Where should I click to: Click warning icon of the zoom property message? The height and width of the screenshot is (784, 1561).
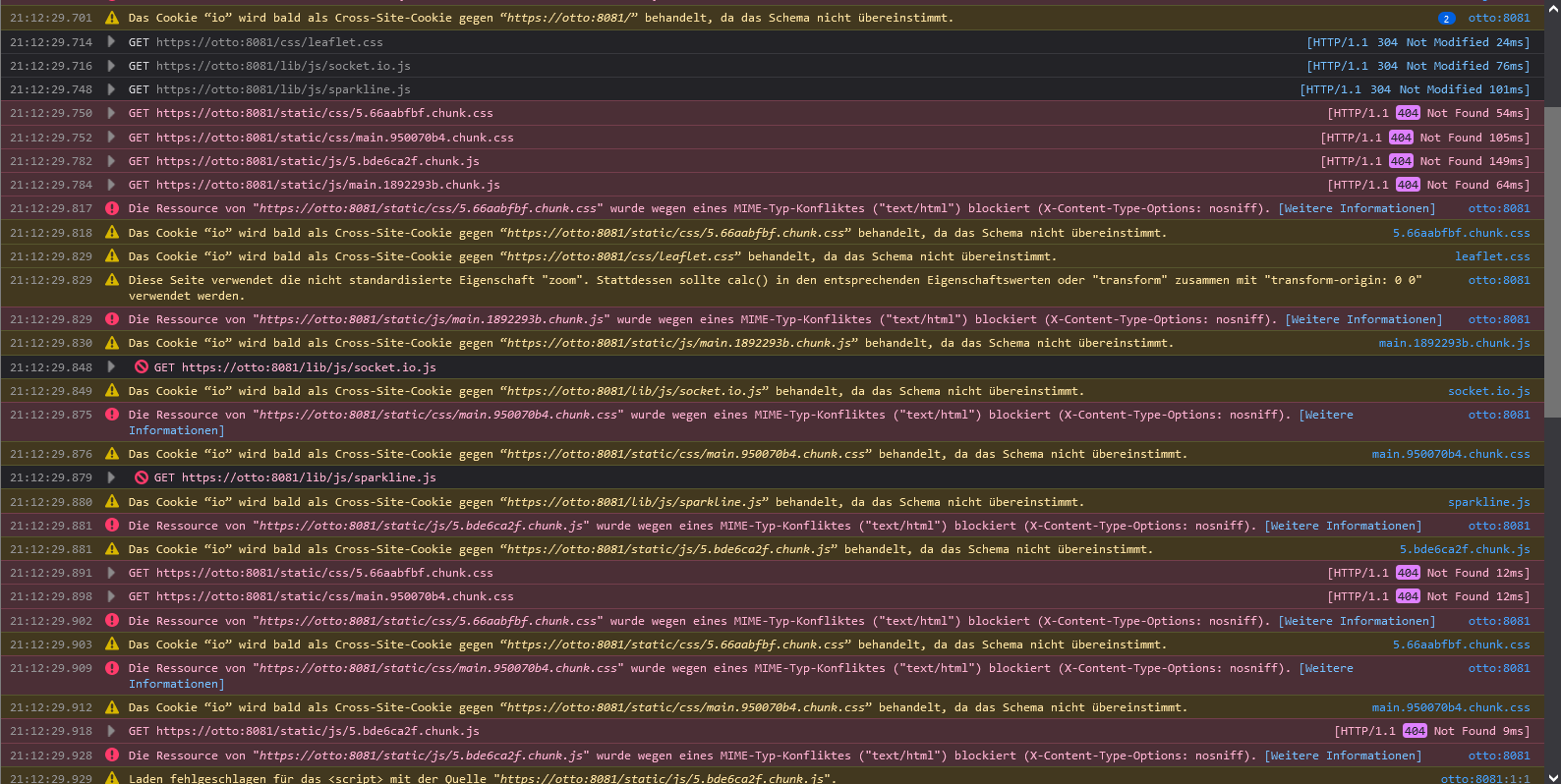point(112,280)
